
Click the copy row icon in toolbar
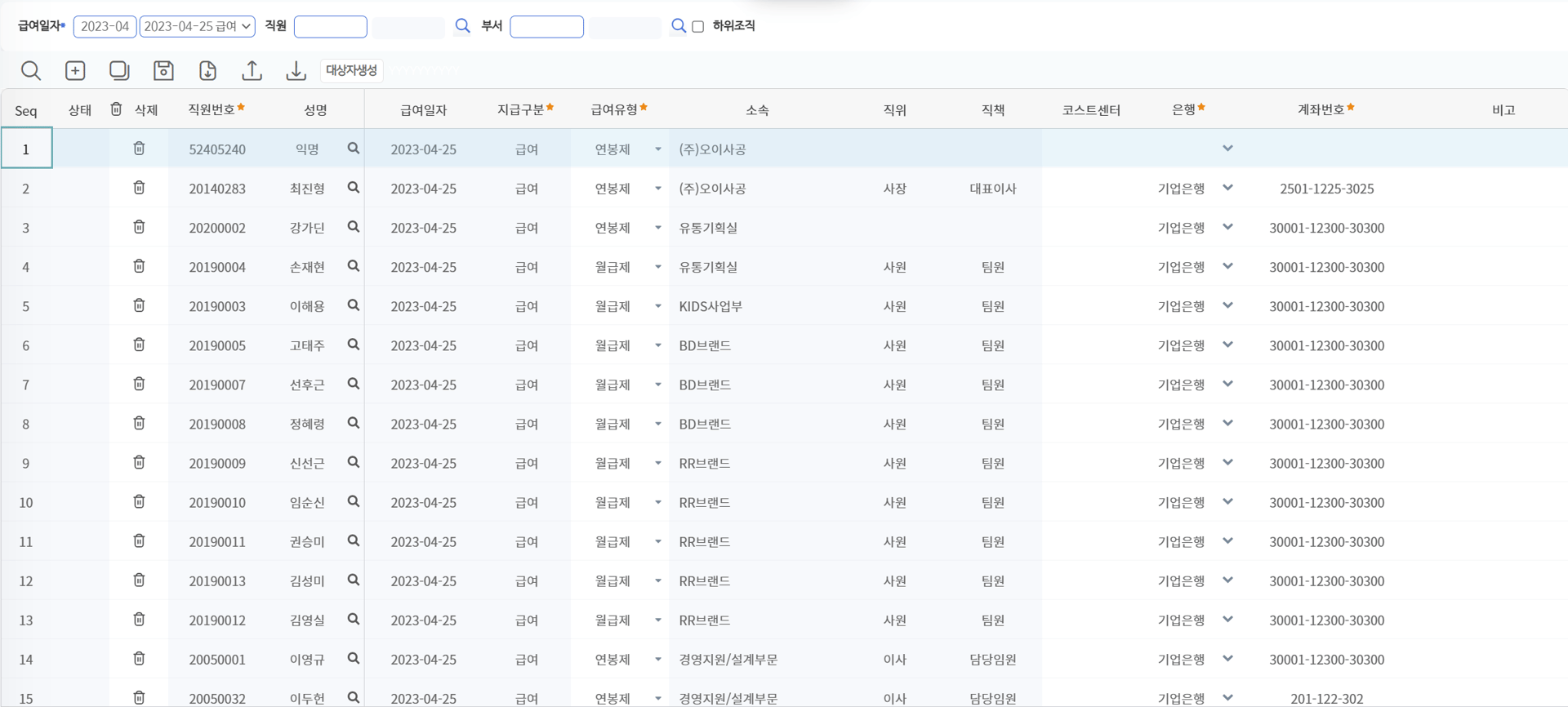[119, 71]
